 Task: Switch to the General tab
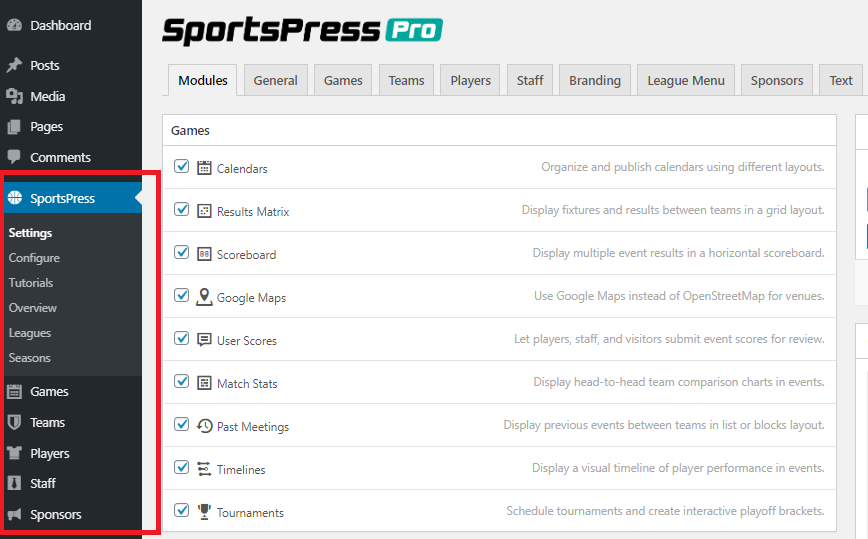(x=276, y=80)
